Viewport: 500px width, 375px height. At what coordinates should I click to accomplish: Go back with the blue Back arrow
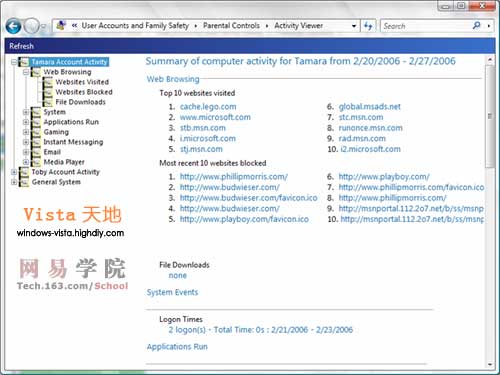click(x=13, y=26)
